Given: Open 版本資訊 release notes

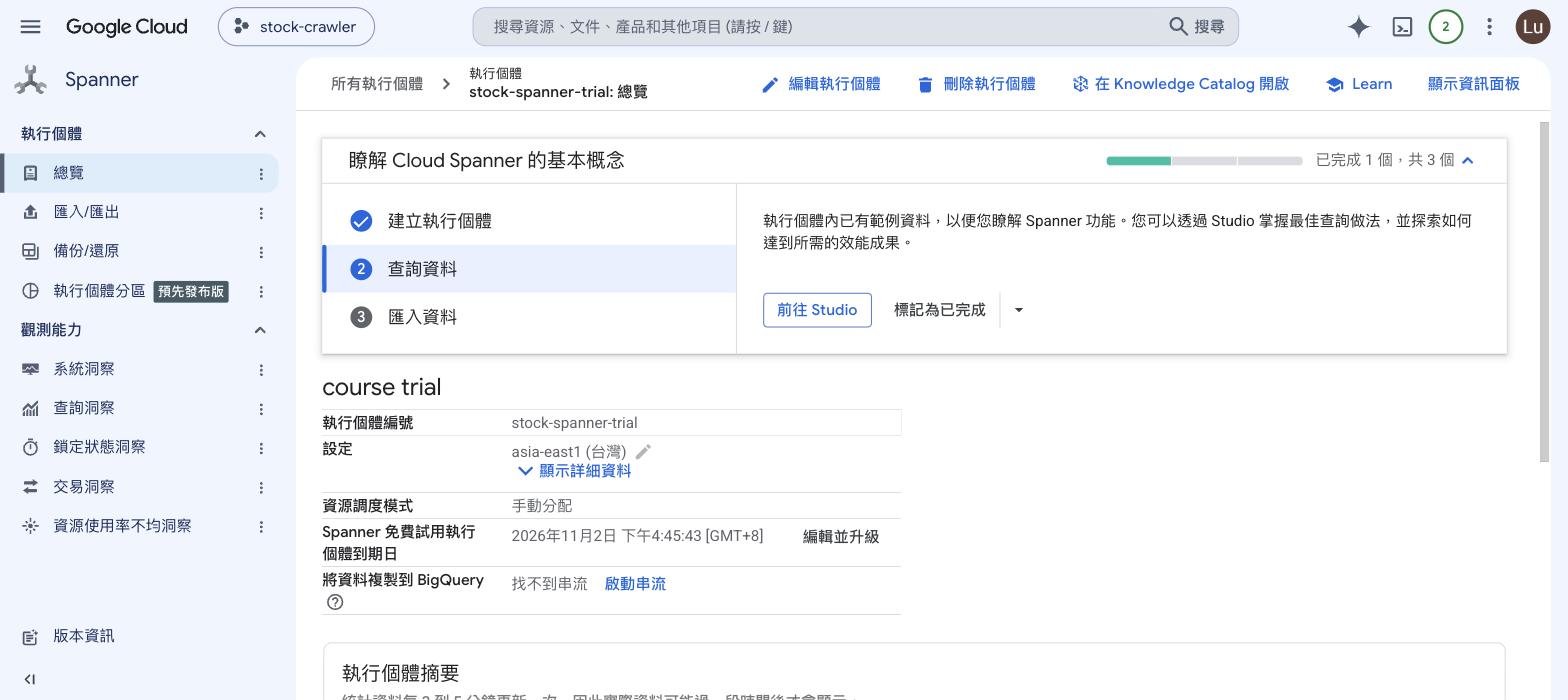Looking at the screenshot, I should [x=84, y=636].
